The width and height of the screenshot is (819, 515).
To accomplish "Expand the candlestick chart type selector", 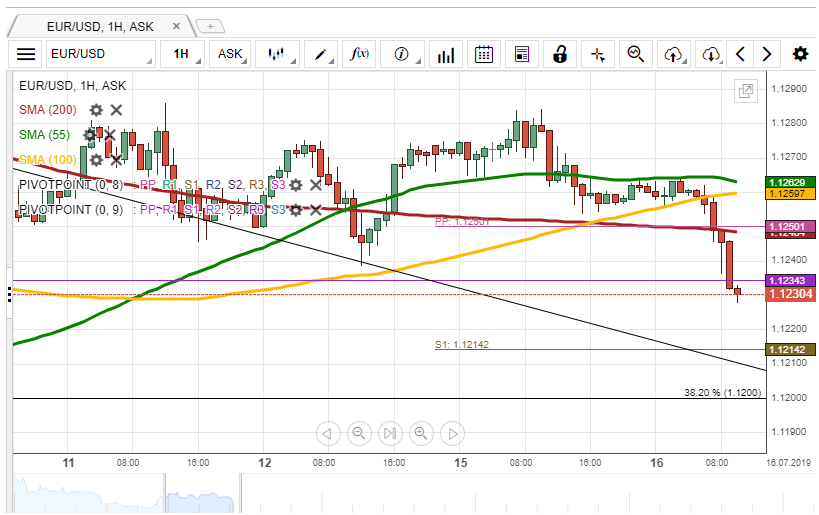I will click(277, 54).
